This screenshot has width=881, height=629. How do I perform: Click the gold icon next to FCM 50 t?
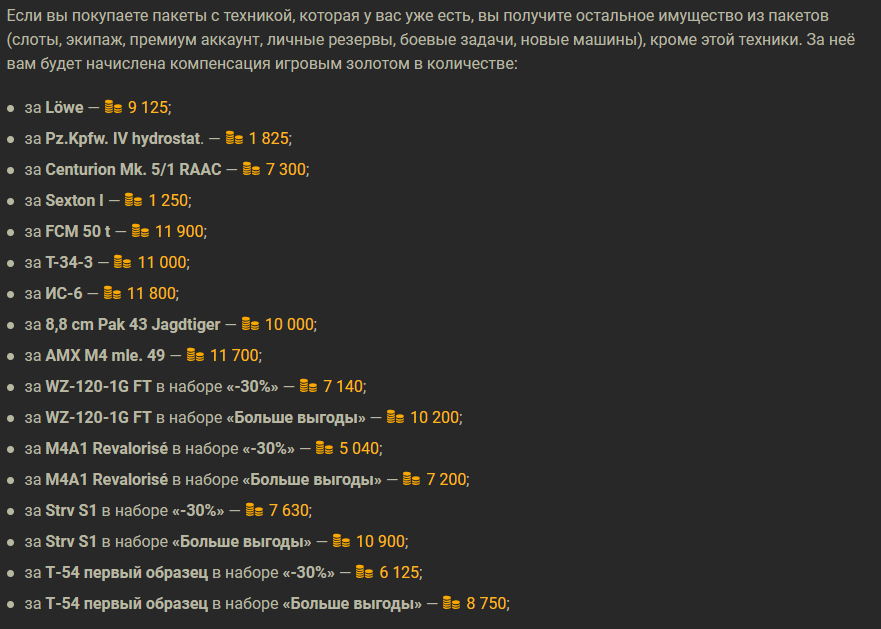(140, 230)
